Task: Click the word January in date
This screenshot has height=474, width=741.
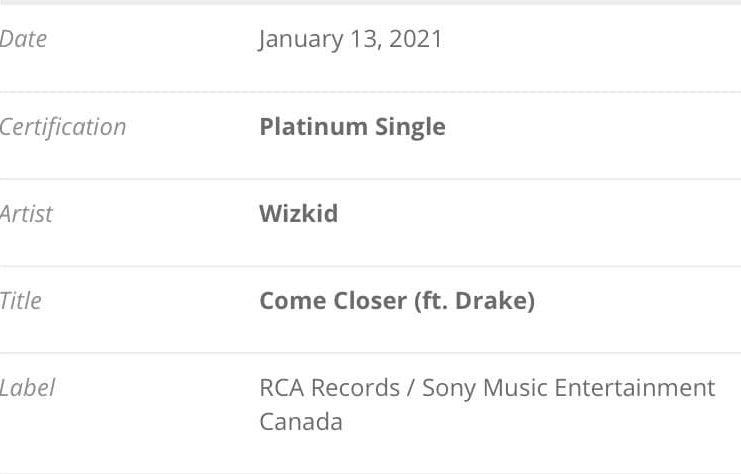Action: (x=297, y=39)
